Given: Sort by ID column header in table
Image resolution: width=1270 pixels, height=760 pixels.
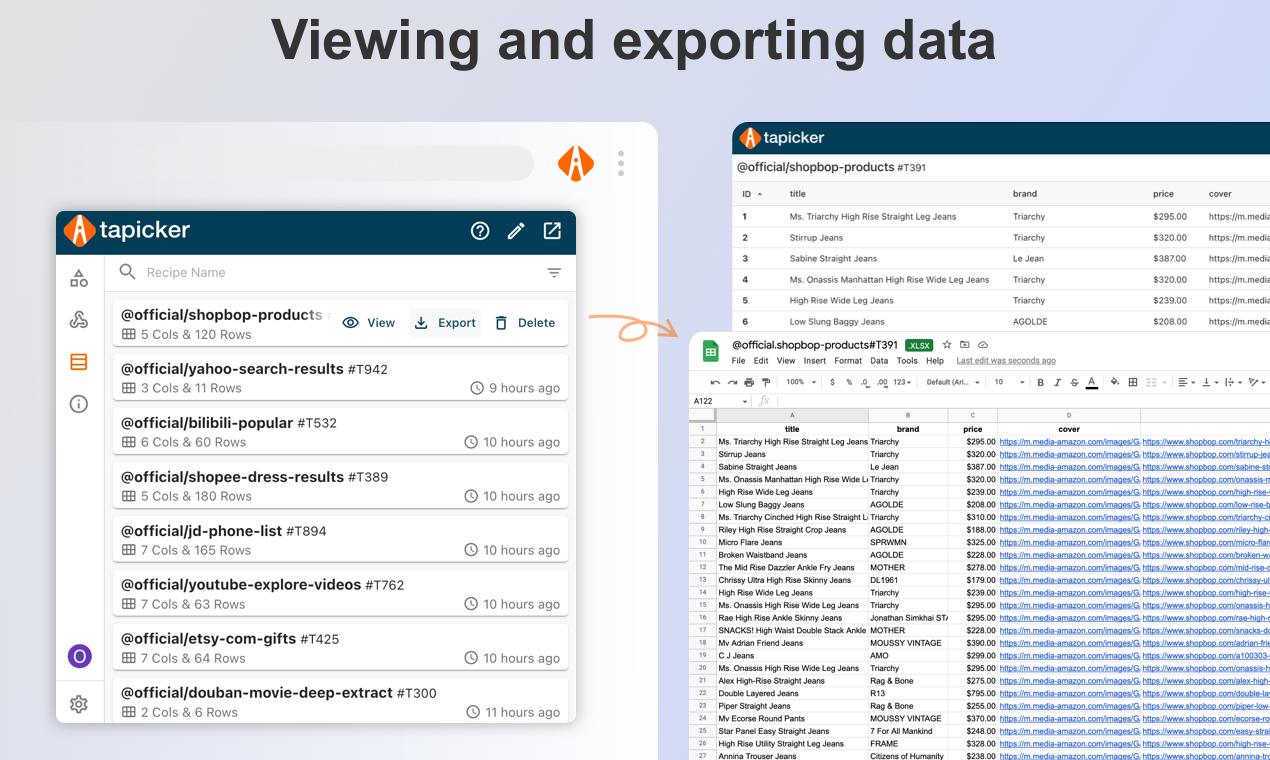Looking at the screenshot, I should pyautogui.click(x=751, y=194).
